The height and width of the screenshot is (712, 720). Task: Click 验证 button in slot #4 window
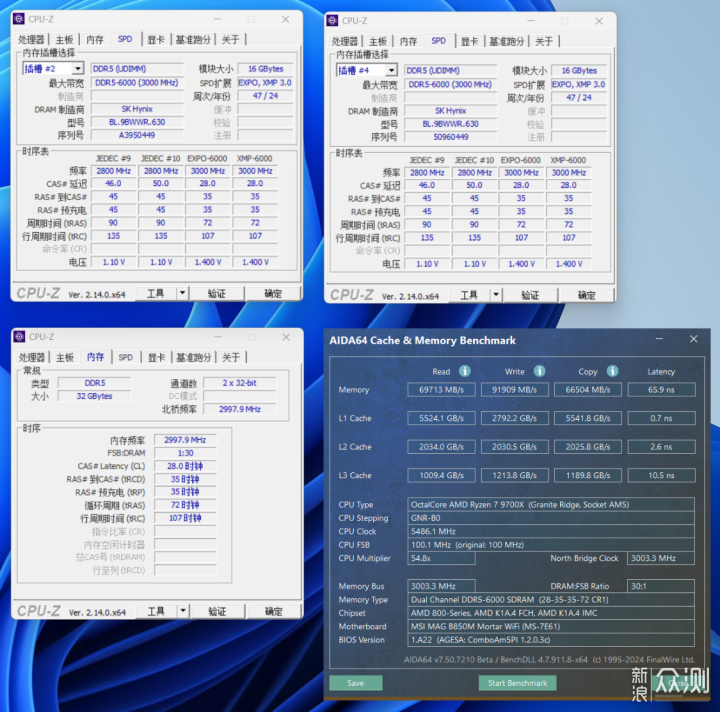point(530,295)
